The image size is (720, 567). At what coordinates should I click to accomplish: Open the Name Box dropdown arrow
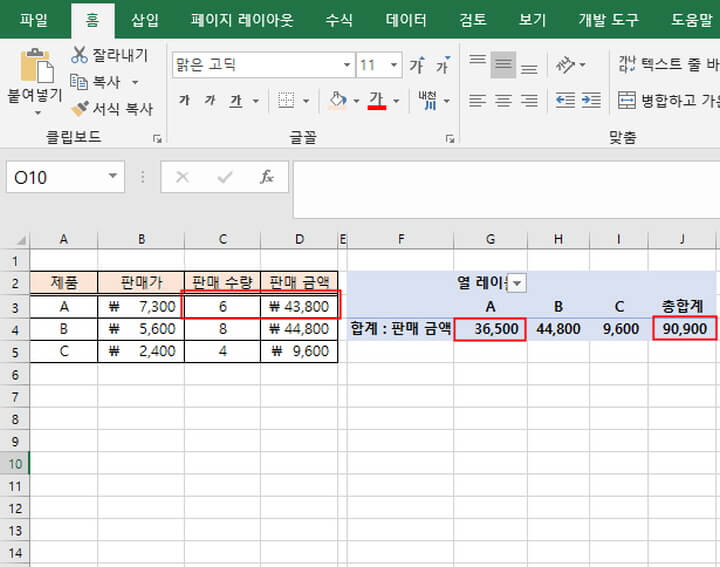click(x=113, y=176)
